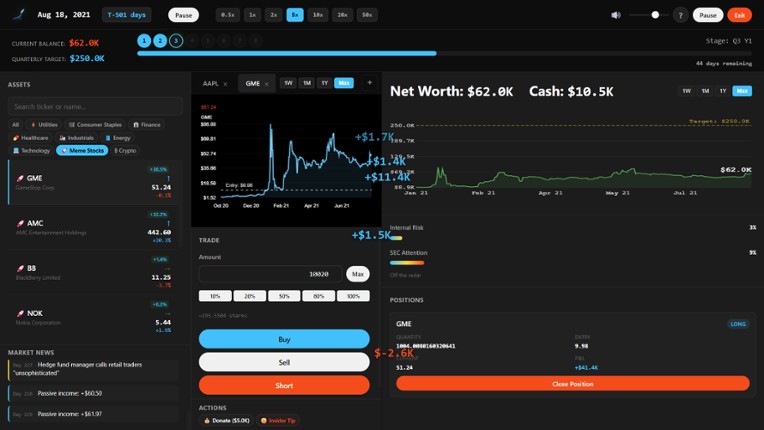This screenshot has height=430, width=764.
Task: Filter assets by Technology category
Action: [31, 150]
